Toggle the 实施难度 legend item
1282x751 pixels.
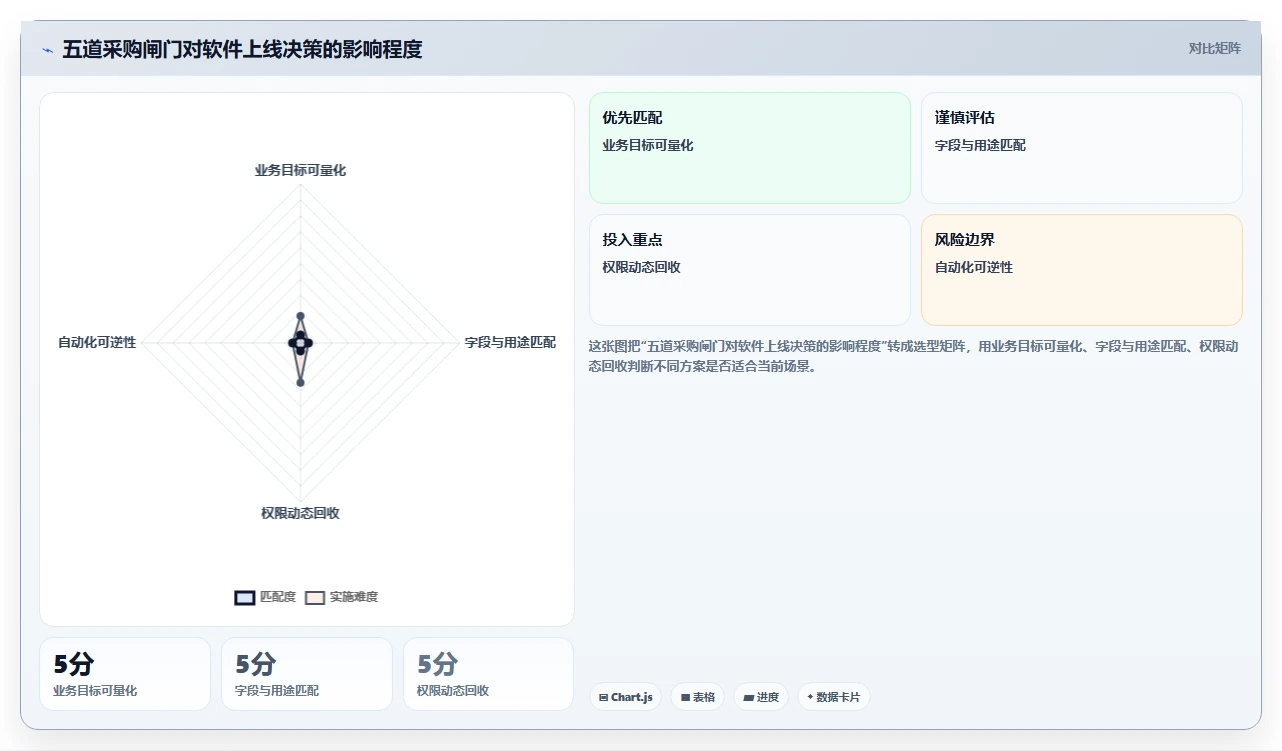[341, 597]
